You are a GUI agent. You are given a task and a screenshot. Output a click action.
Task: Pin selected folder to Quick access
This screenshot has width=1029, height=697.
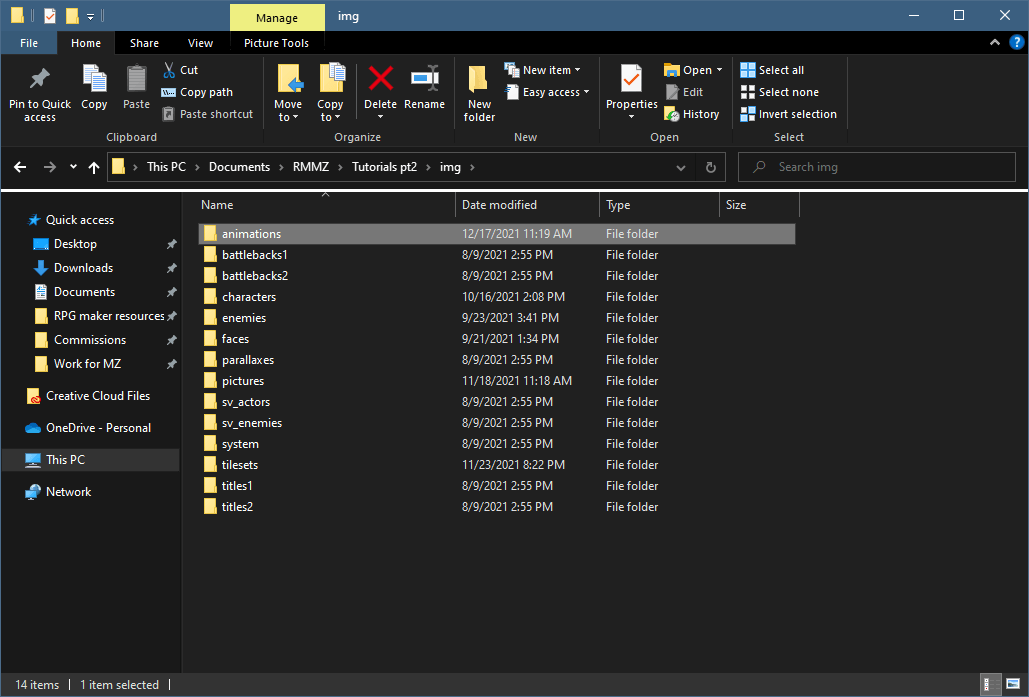[39, 94]
